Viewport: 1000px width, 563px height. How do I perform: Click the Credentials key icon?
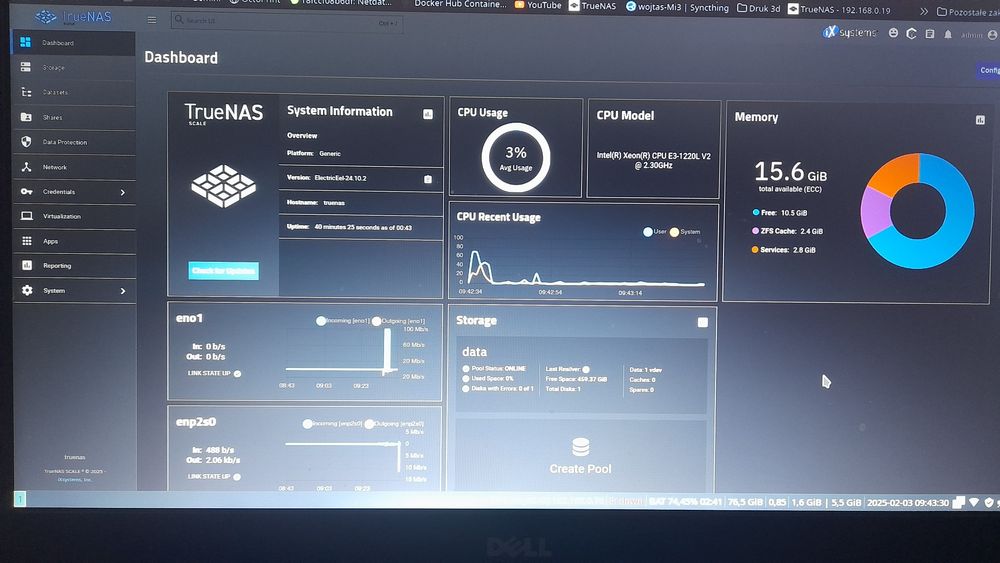pos(26,191)
